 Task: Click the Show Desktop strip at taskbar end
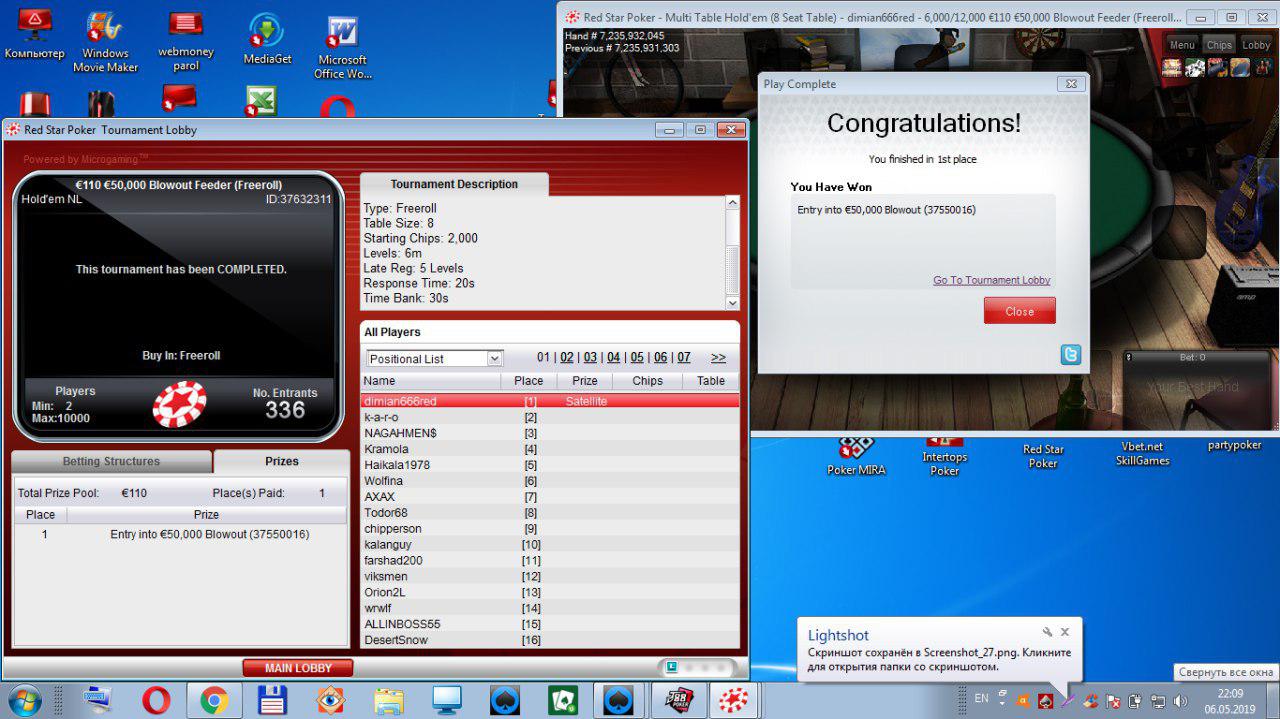coord(1273,700)
